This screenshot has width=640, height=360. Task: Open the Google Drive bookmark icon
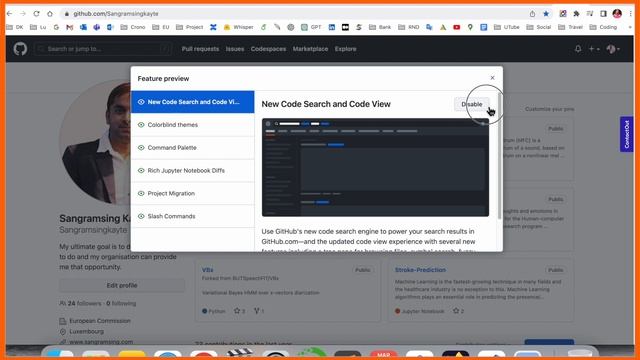click(443, 27)
